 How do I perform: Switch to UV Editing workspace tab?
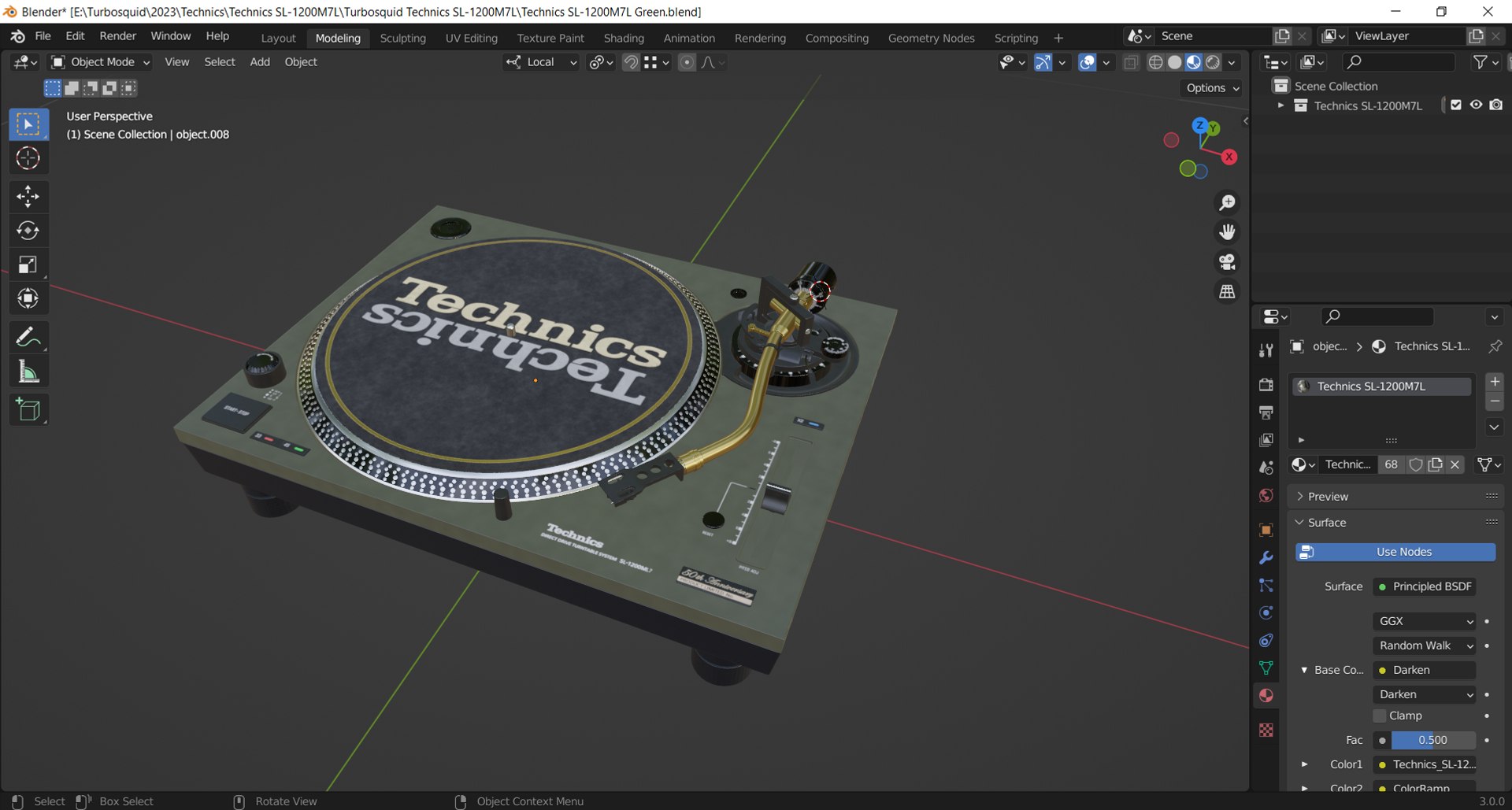pos(471,38)
